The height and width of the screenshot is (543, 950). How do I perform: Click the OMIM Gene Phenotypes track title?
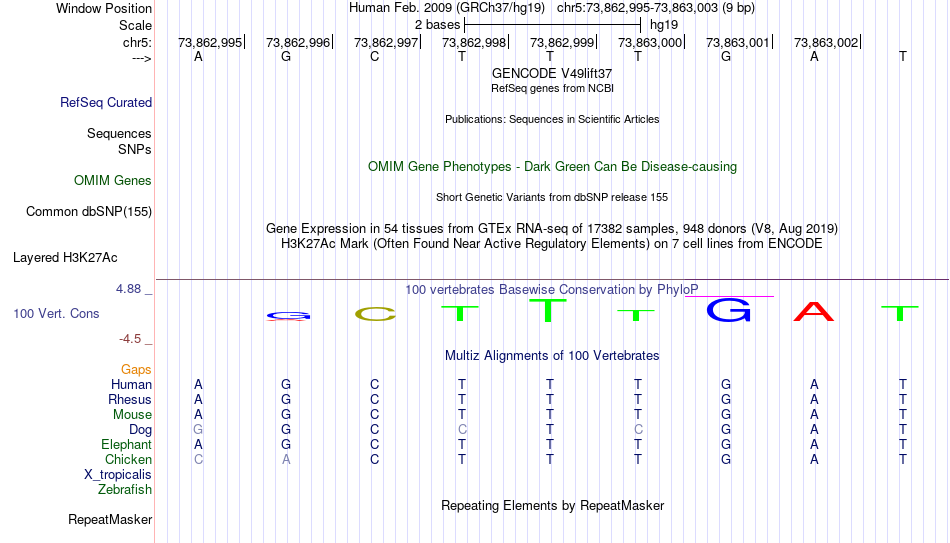point(552,167)
